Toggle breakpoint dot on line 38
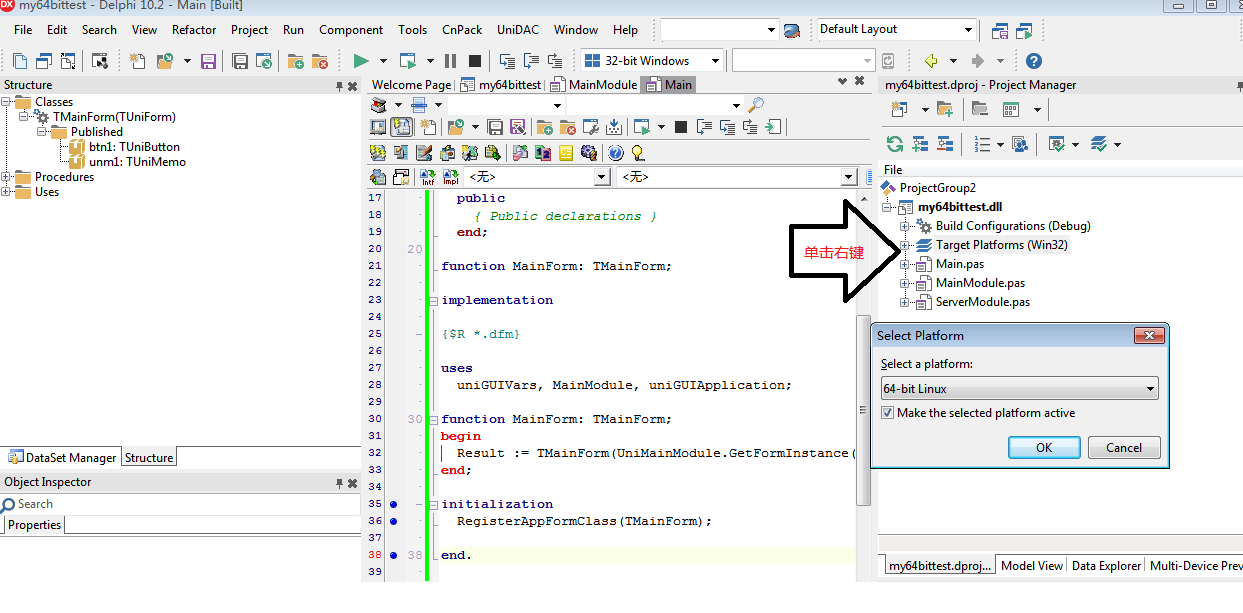This screenshot has height=613, width=1243. coord(393,555)
